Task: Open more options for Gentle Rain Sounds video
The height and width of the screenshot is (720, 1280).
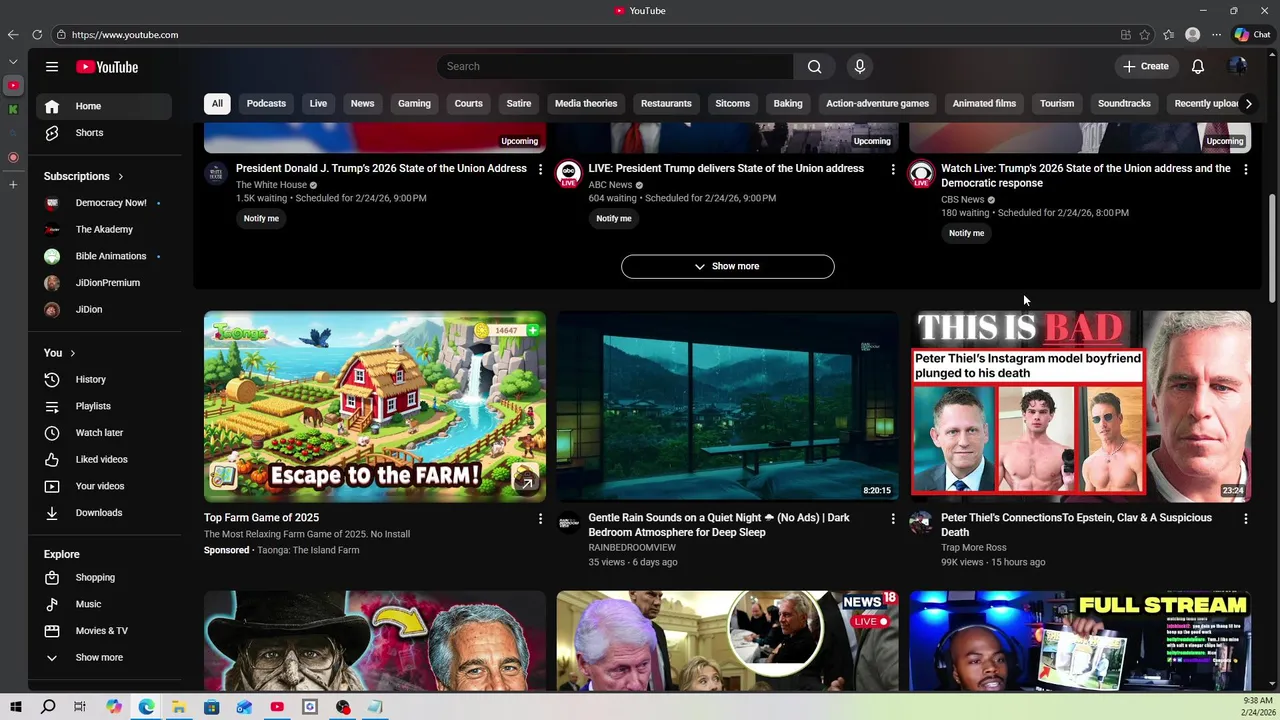Action: [893, 519]
